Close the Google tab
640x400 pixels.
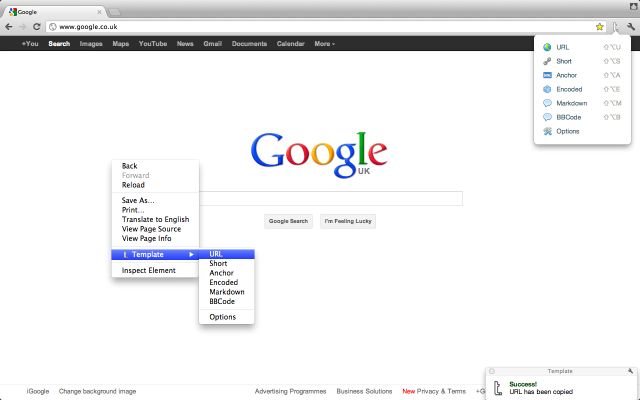click(99, 12)
